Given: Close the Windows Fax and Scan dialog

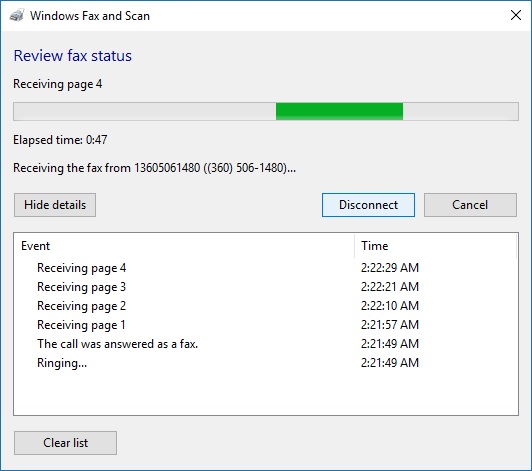Looking at the screenshot, I should [x=516, y=15].
